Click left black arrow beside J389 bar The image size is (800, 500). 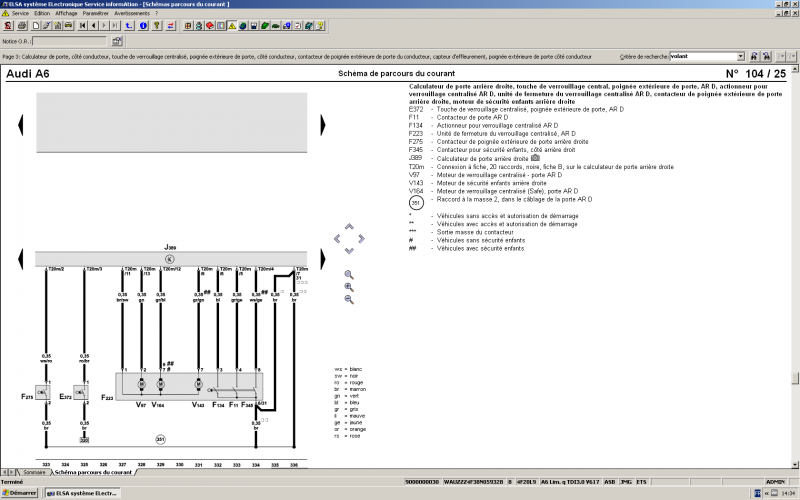coord(20,259)
